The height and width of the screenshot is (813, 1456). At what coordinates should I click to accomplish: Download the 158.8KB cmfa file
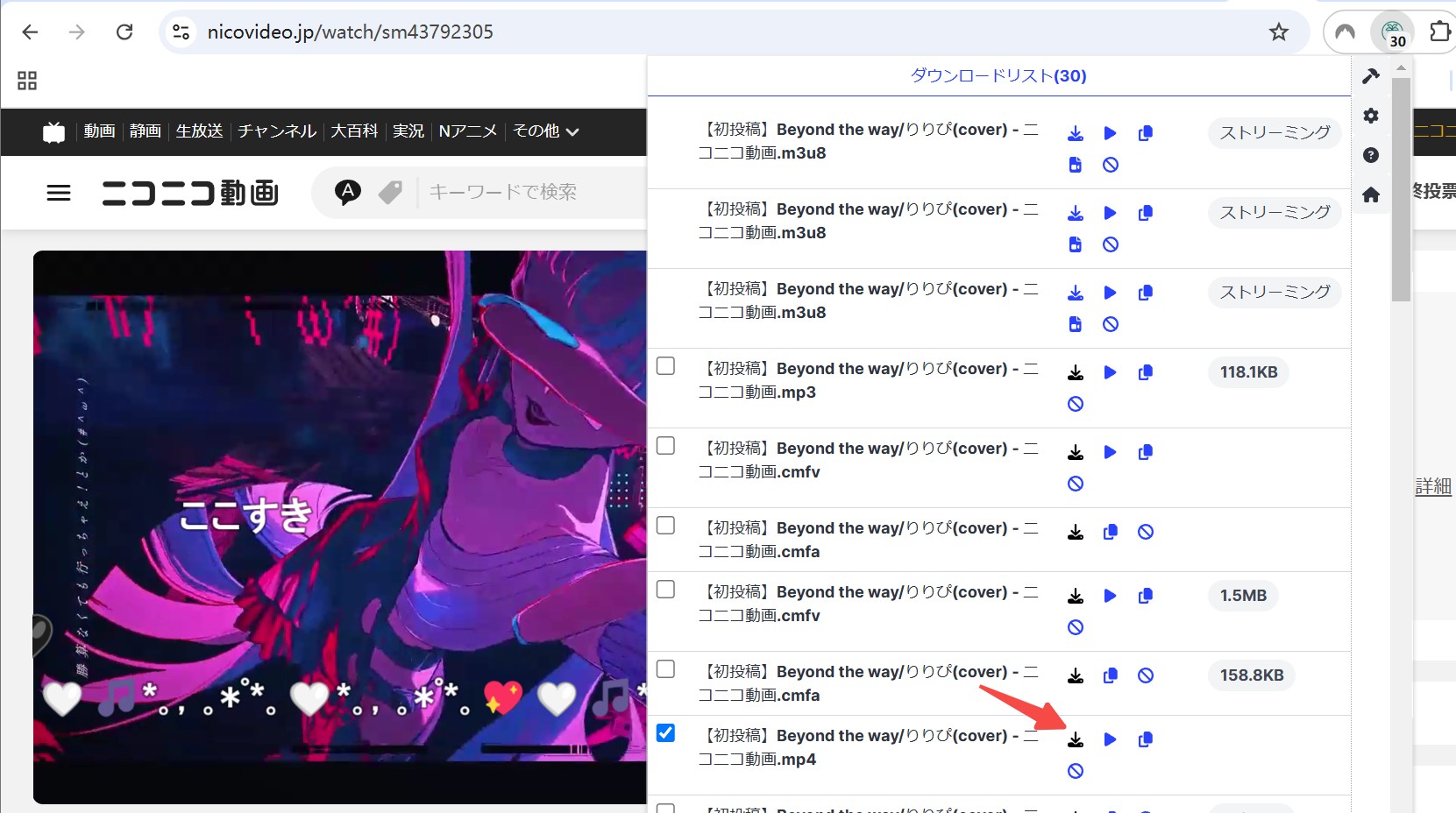coord(1076,675)
